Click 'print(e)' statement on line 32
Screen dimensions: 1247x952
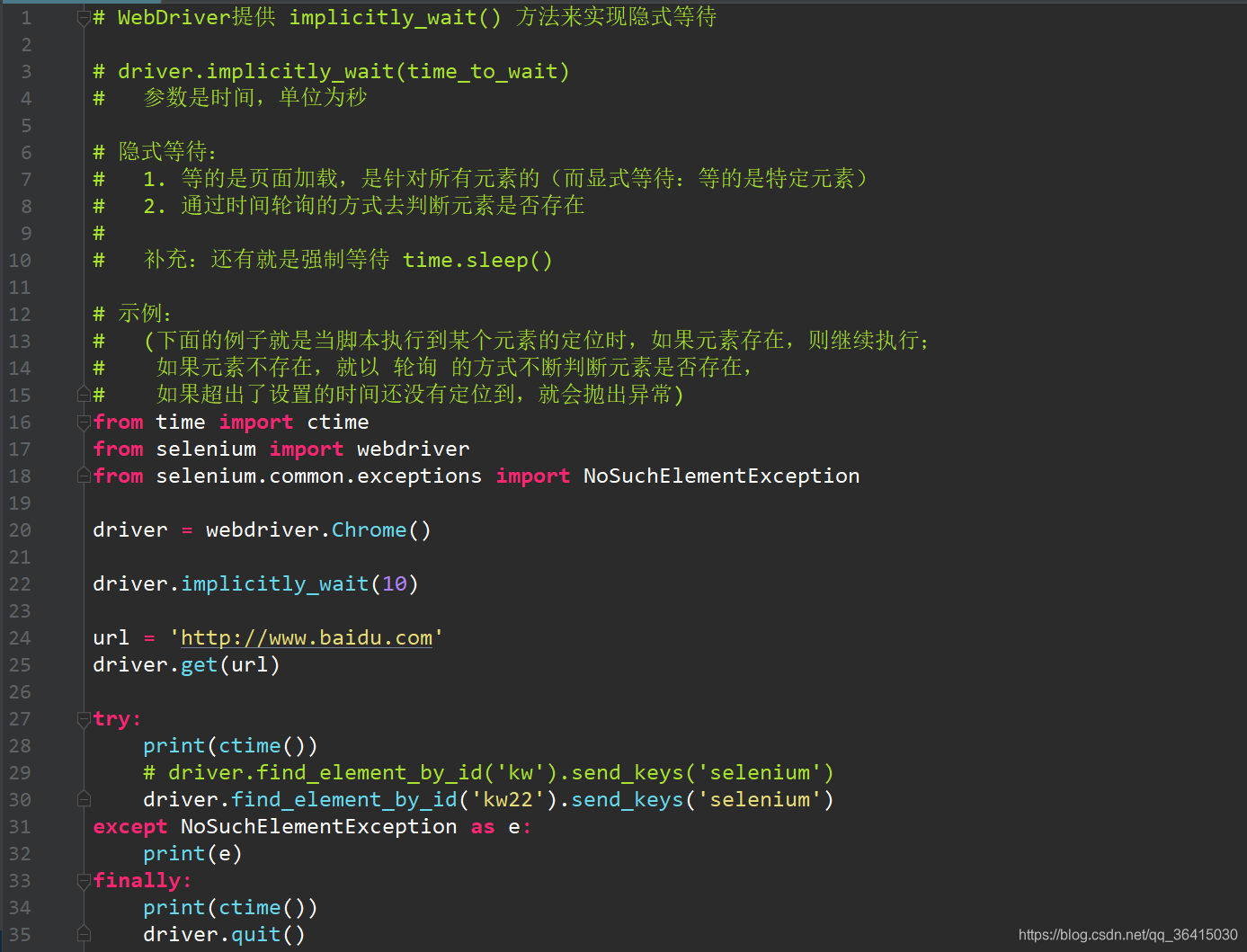pos(193,854)
